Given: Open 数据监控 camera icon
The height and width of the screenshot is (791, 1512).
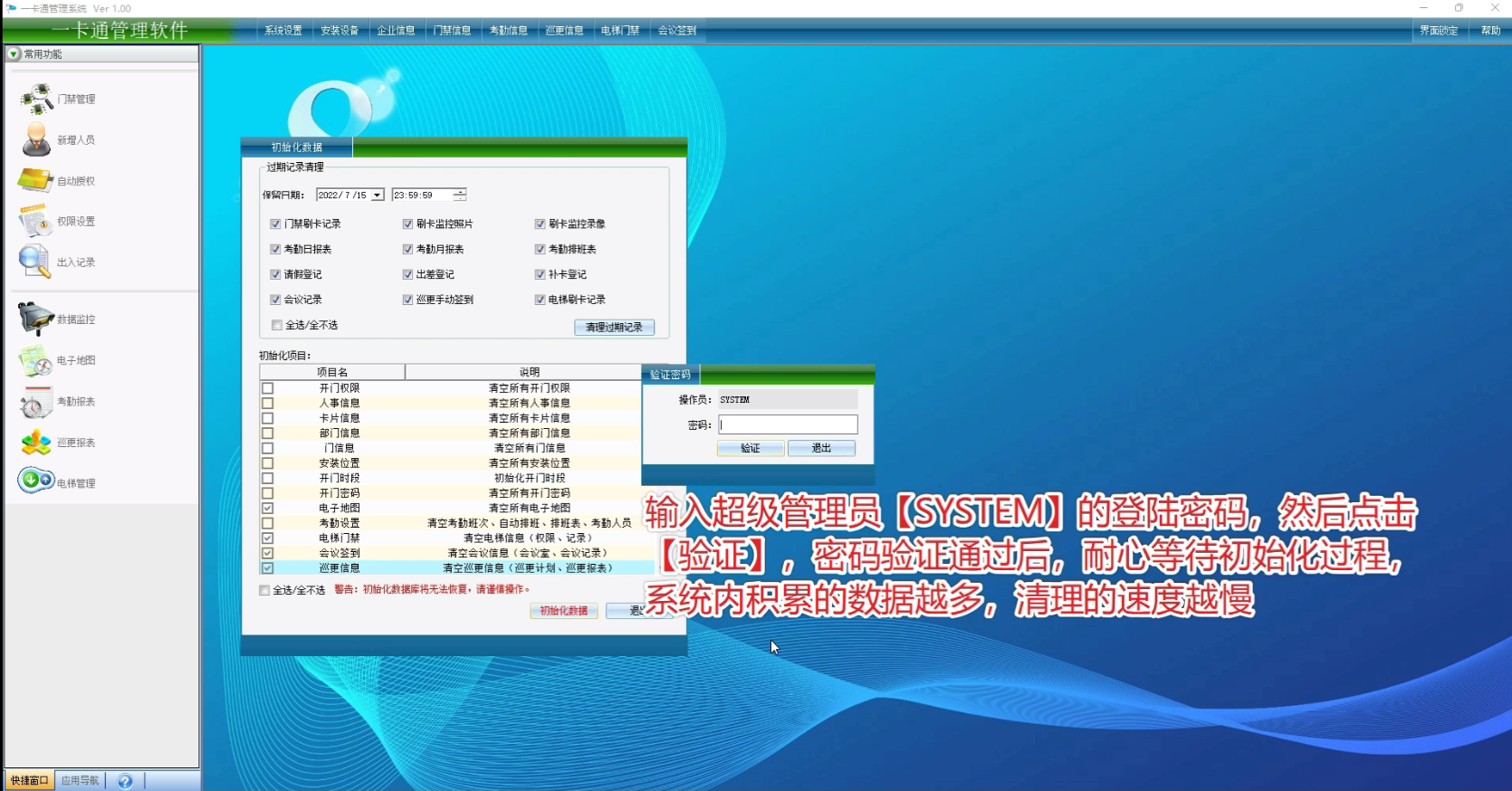Looking at the screenshot, I should point(36,319).
